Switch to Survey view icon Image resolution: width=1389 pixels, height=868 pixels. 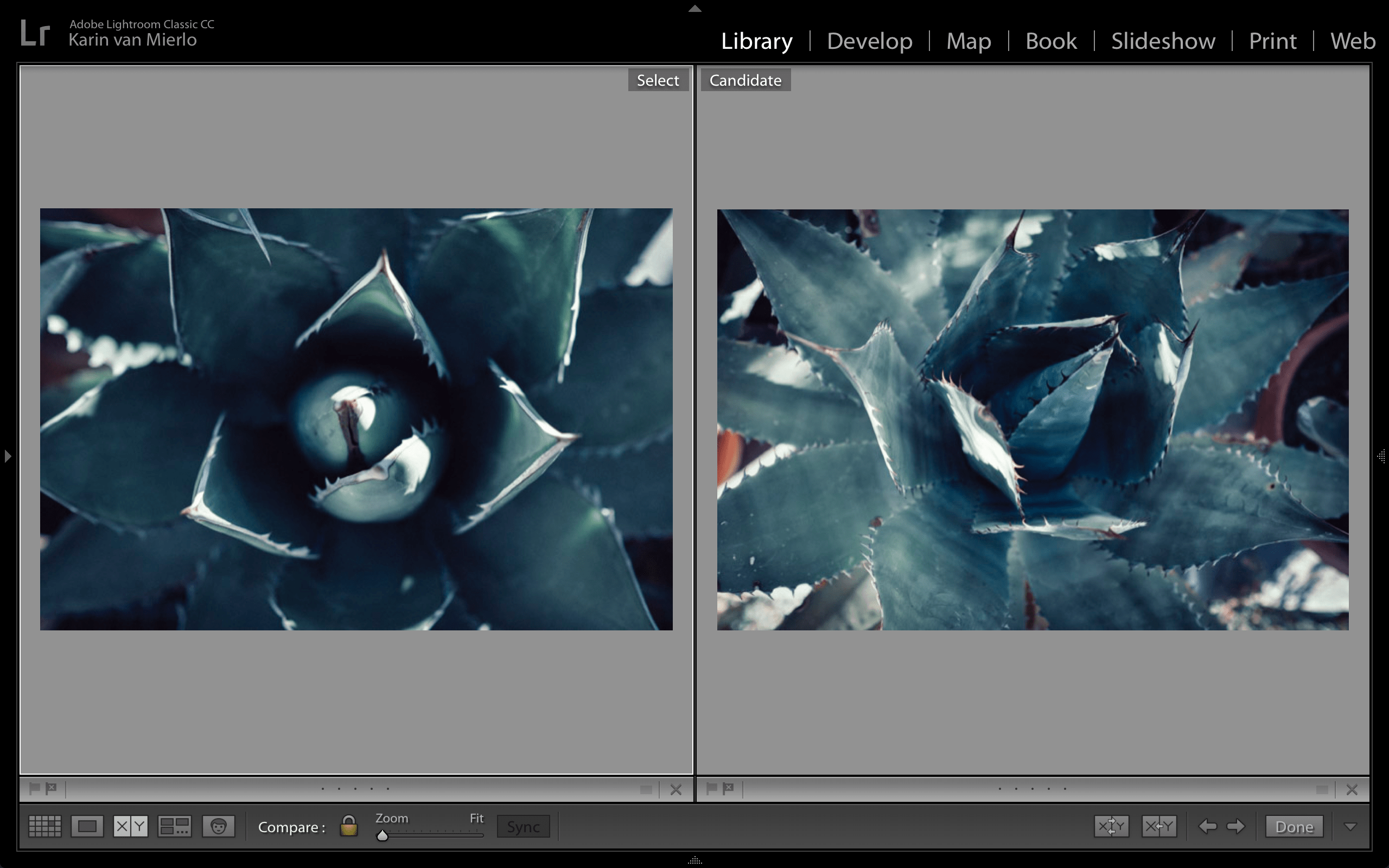175,826
